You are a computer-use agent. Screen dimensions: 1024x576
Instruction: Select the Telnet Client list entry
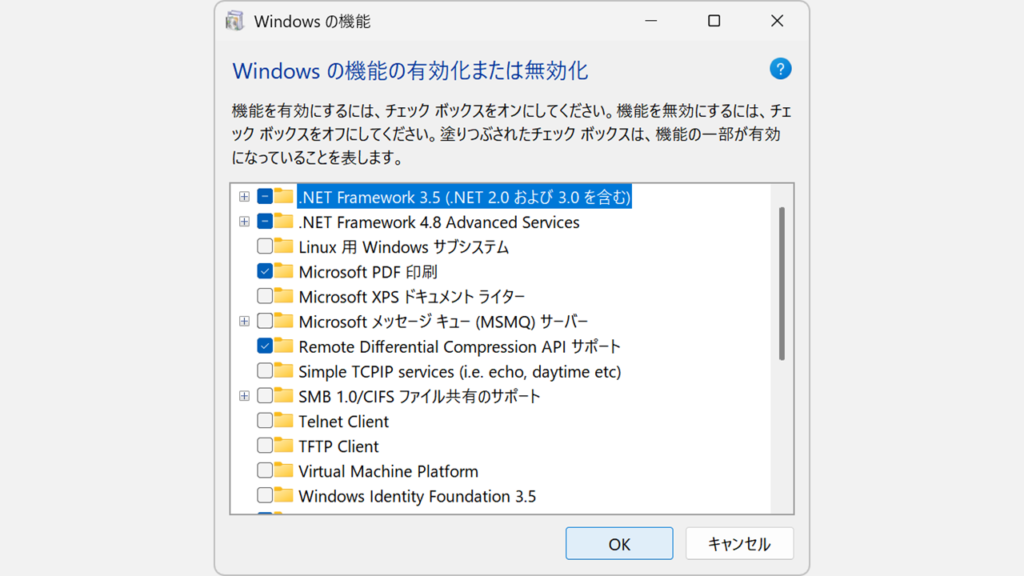click(x=343, y=421)
